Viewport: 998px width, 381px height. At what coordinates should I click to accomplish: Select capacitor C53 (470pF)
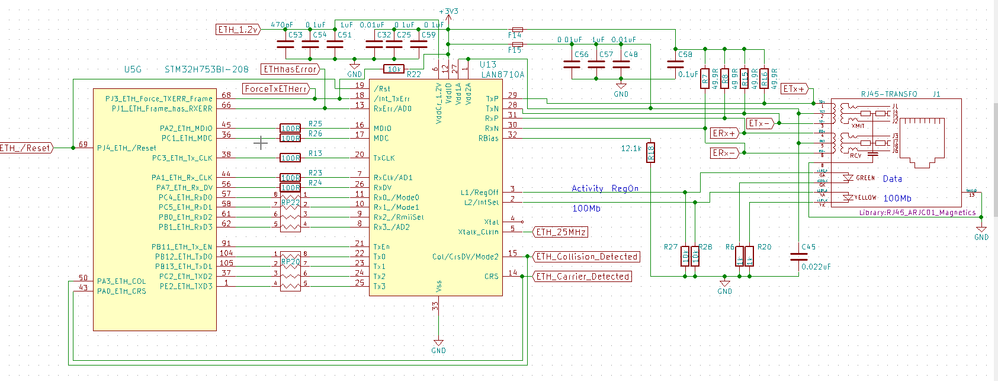[x=285, y=44]
